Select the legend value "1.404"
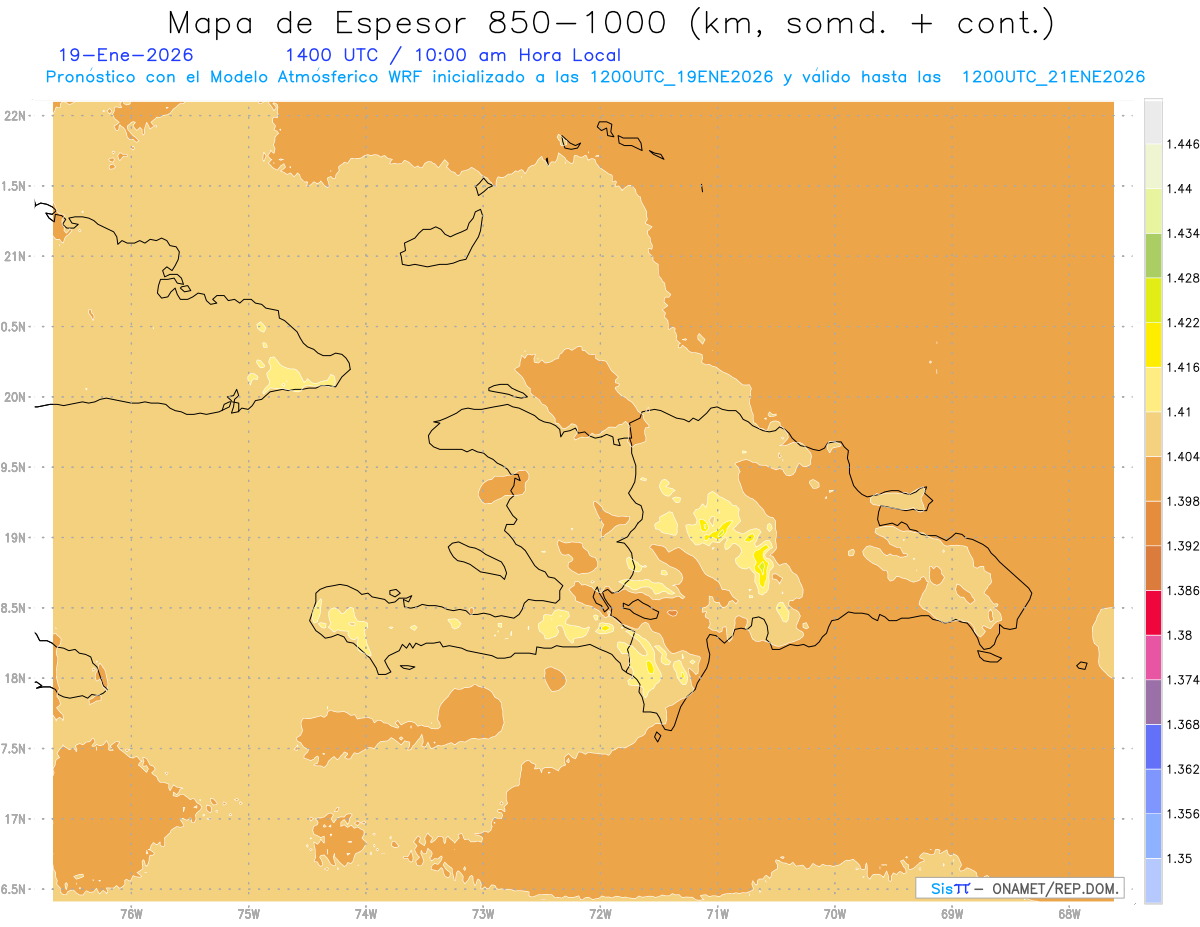Screen dimensions: 1200x927 [x=1183, y=456]
